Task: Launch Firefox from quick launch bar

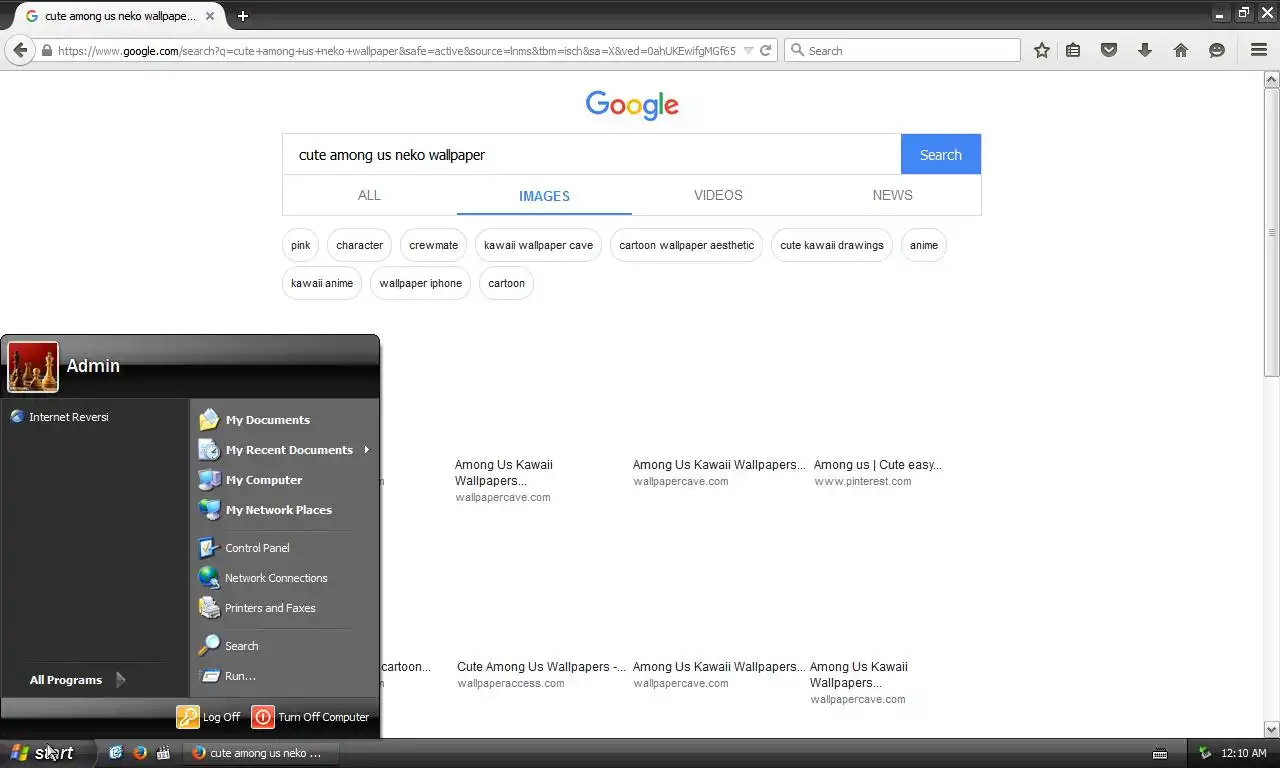Action: [x=139, y=753]
